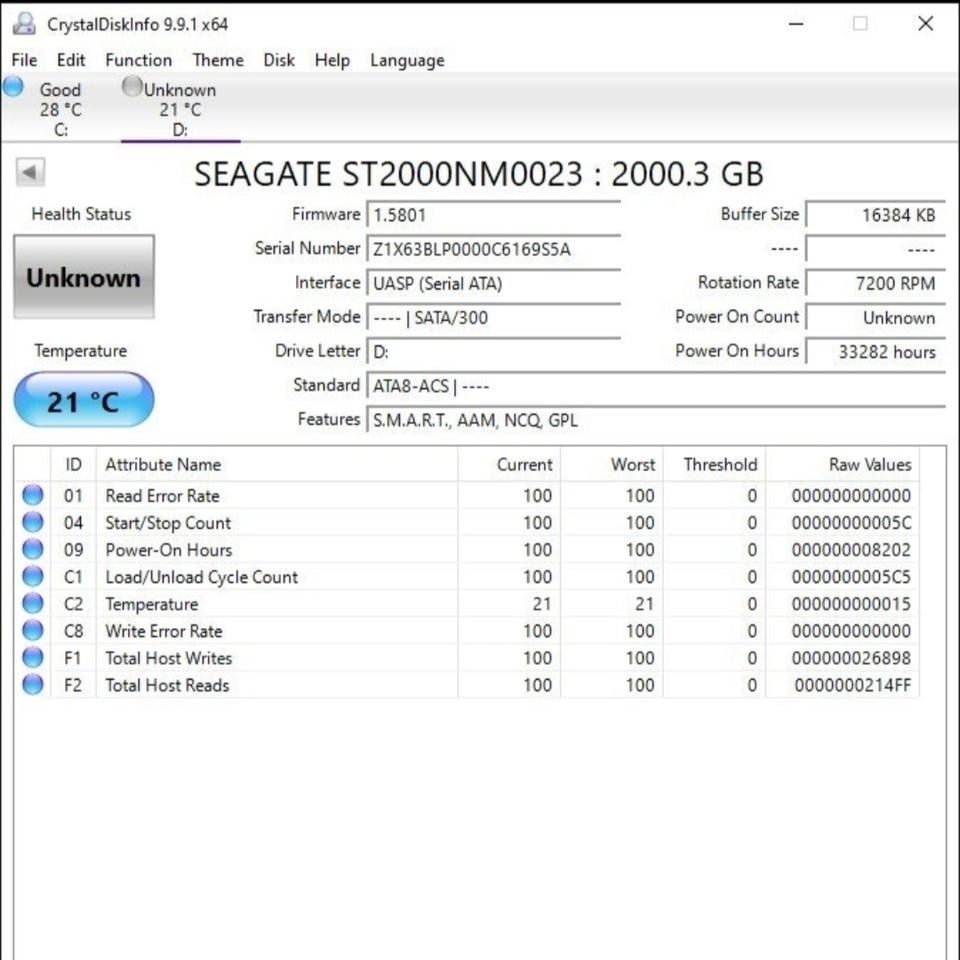
Task: Select the Start/Stop Count attribute name
Action: click(x=168, y=522)
